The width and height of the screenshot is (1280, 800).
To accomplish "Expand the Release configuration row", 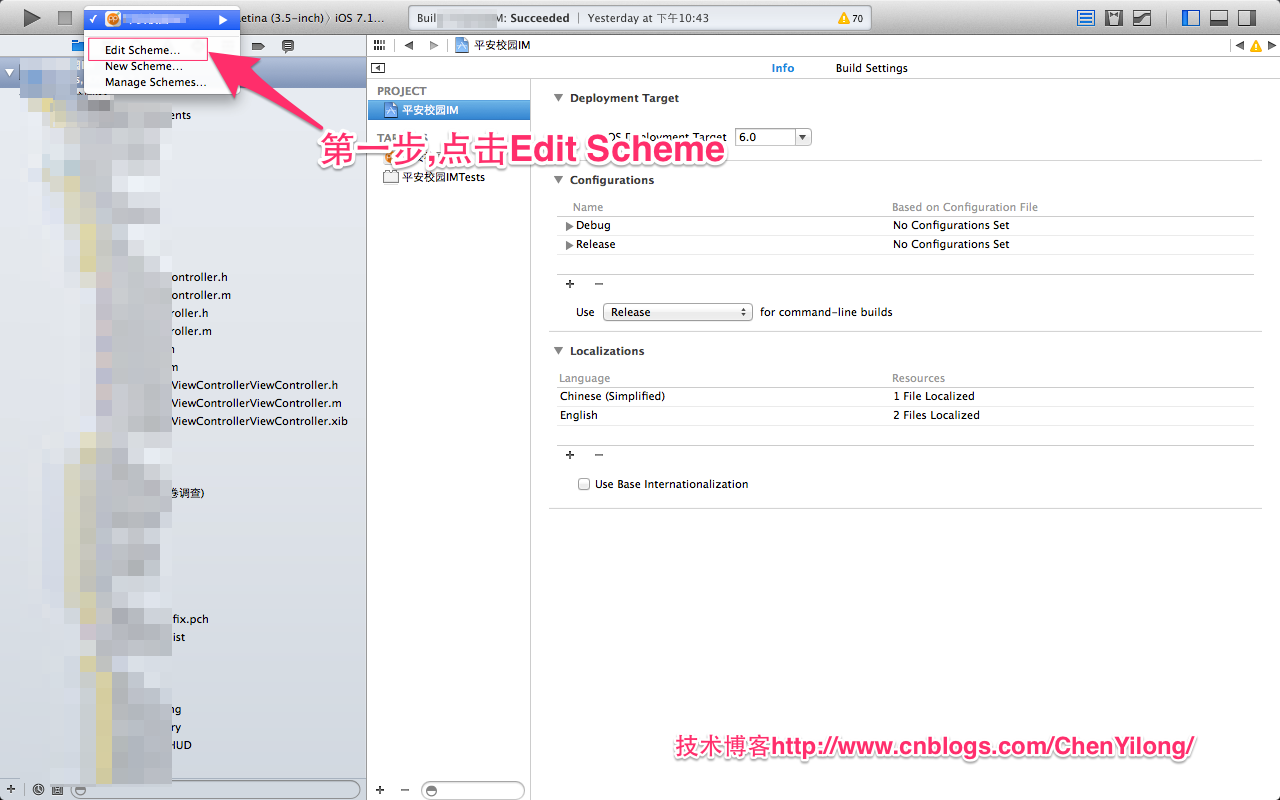I will point(569,245).
